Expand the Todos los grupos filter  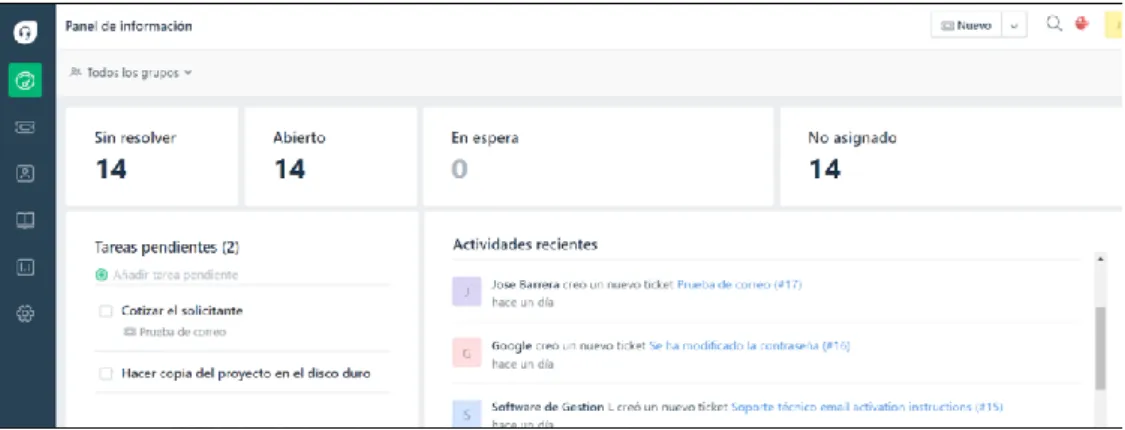click(131, 73)
